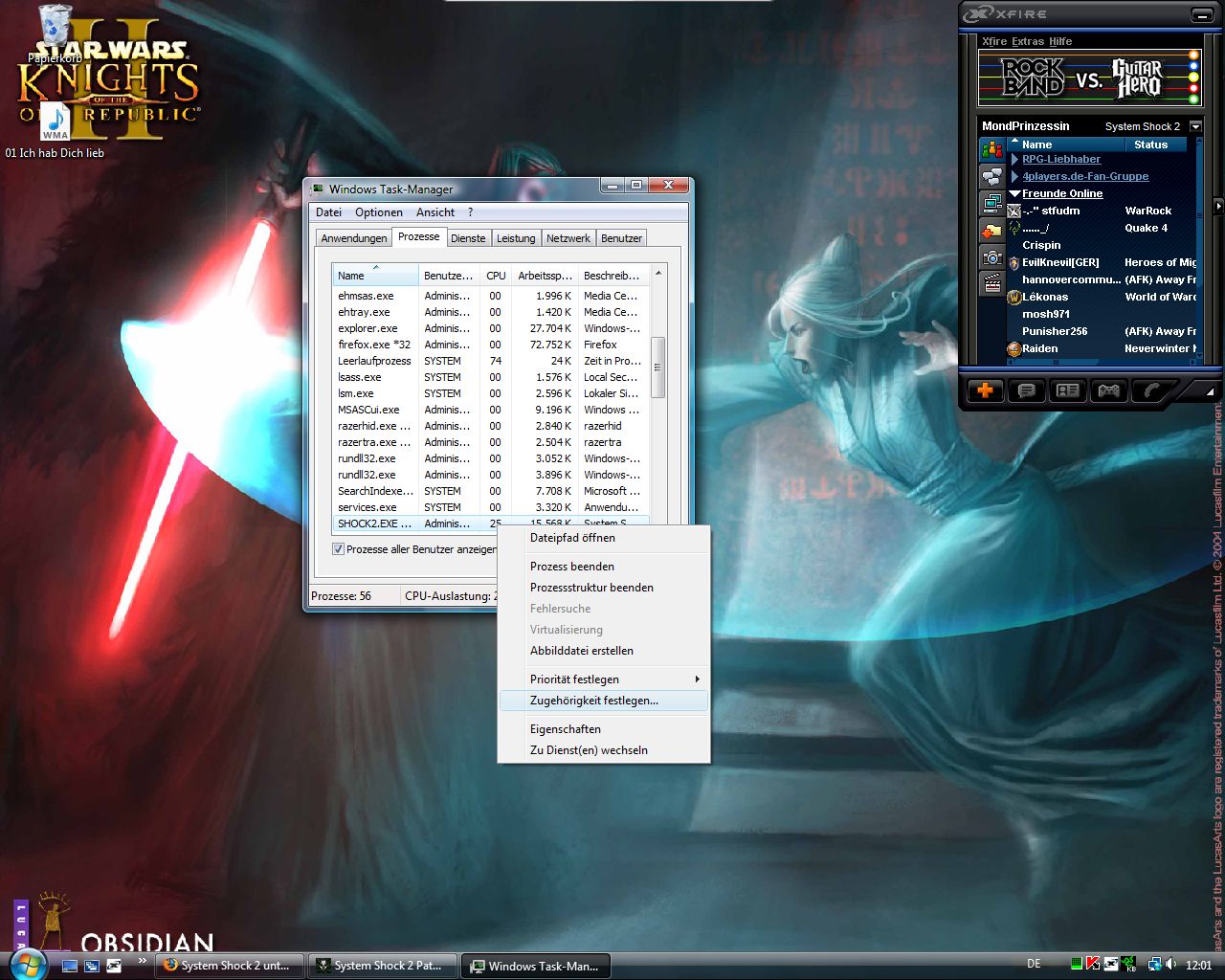Viewport: 1225px width, 980px height.
Task: Click Windows Task-Man... taskbar button
Action: 536,966
